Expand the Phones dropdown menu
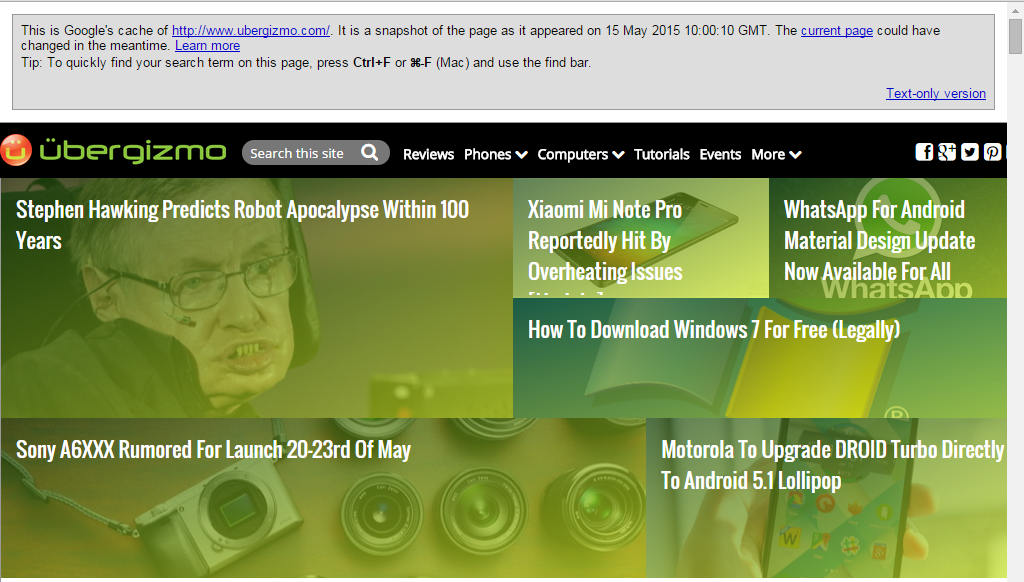Image resolution: width=1024 pixels, height=582 pixels. coord(496,155)
